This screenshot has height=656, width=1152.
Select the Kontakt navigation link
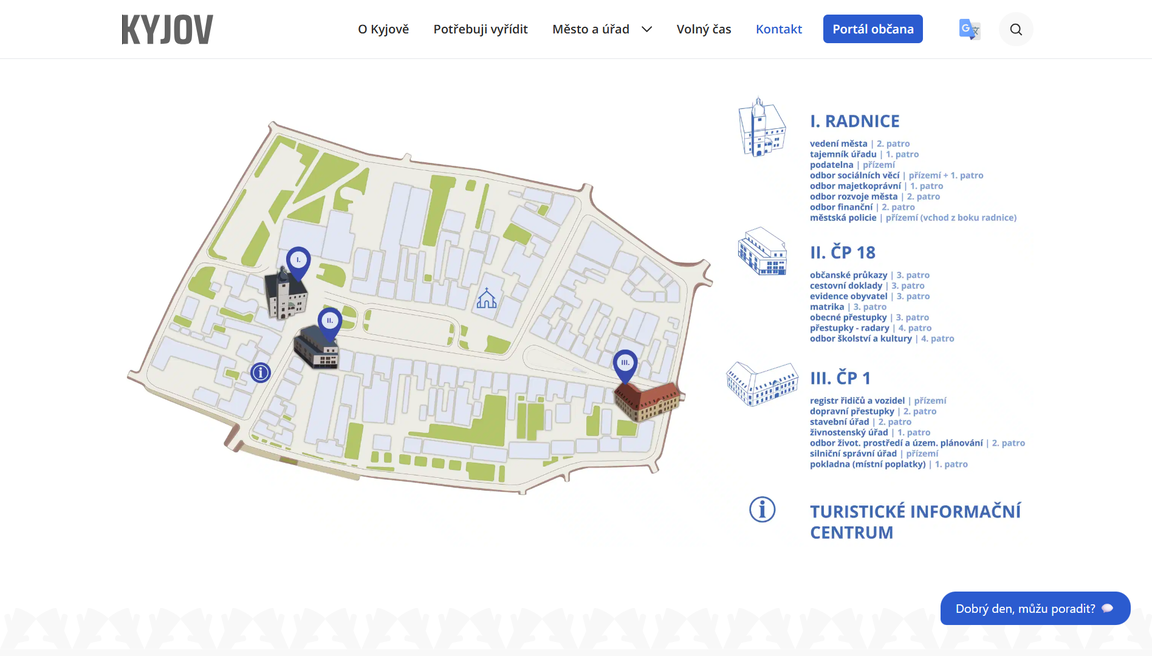[778, 29]
